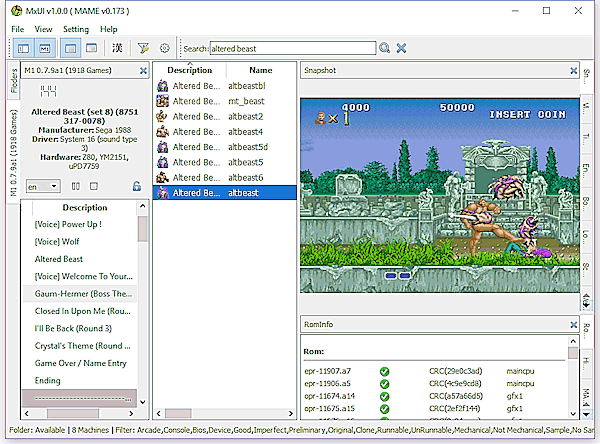Open the File menu
The height and width of the screenshot is (444, 600).
click(x=18, y=29)
